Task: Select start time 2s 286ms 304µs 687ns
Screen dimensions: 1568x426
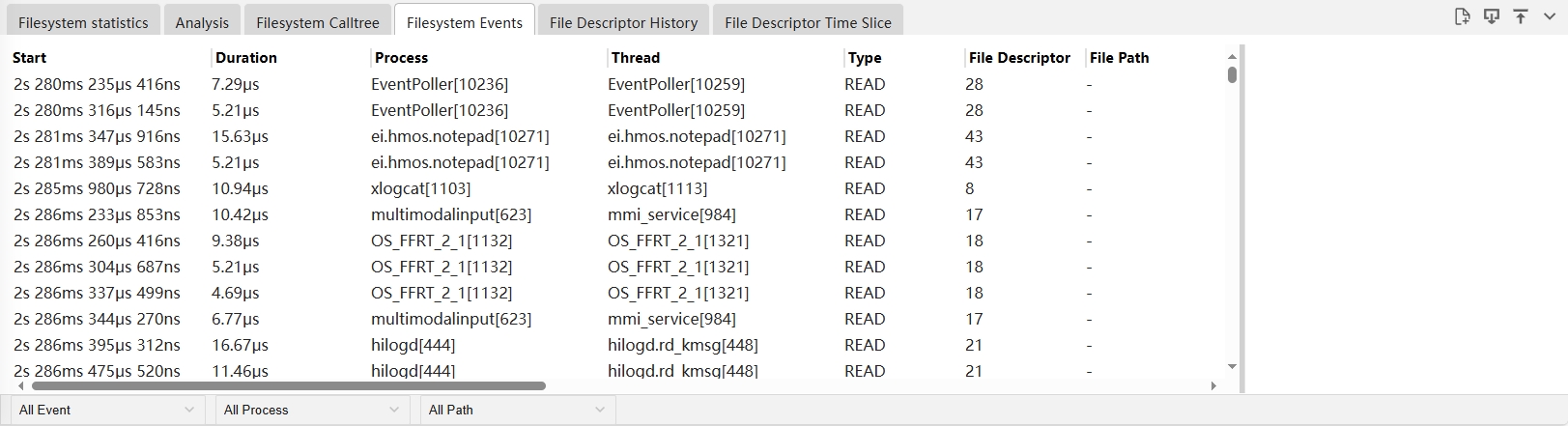Action: tap(97, 267)
